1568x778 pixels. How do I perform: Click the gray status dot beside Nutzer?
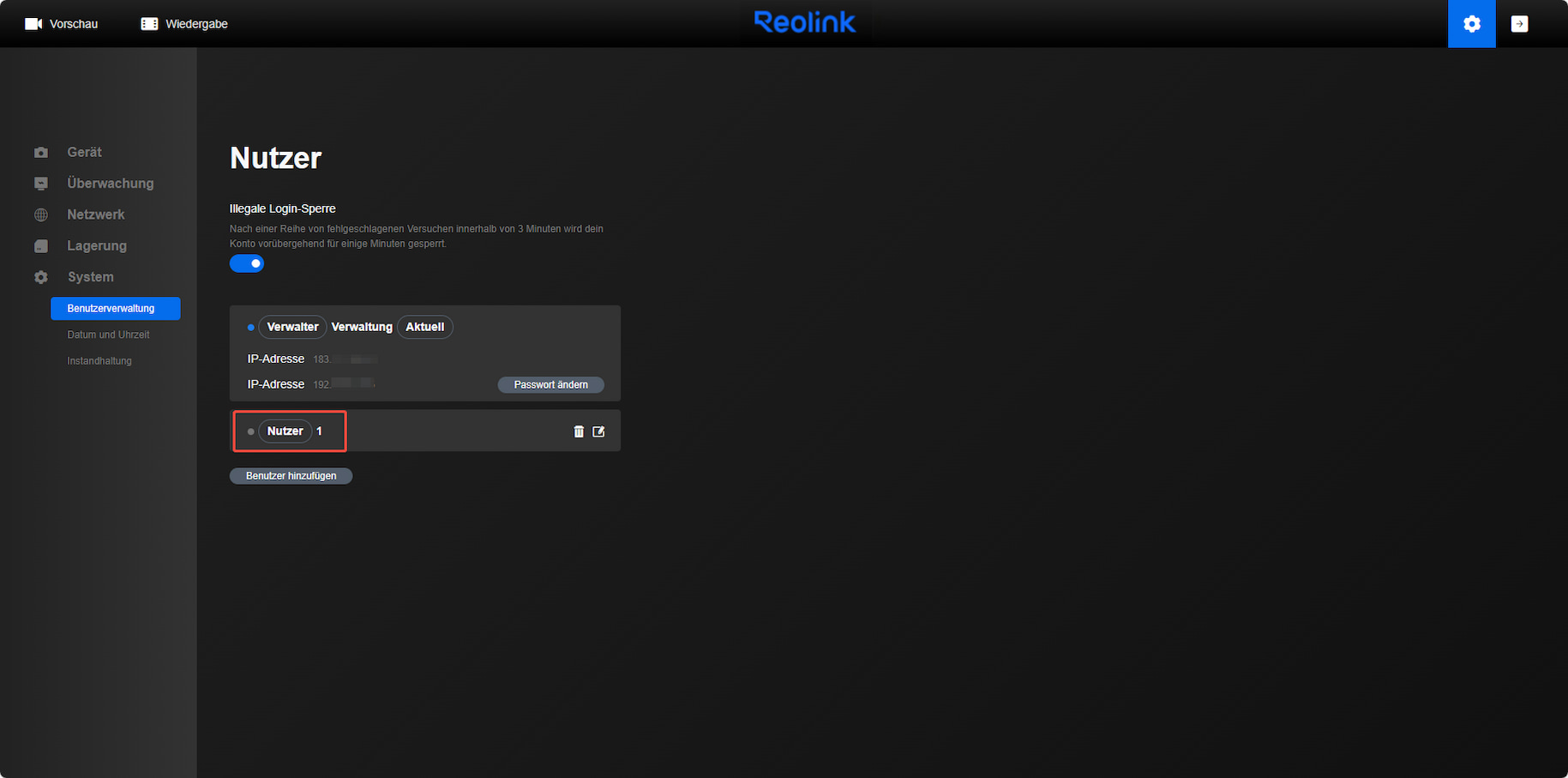(x=251, y=431)
